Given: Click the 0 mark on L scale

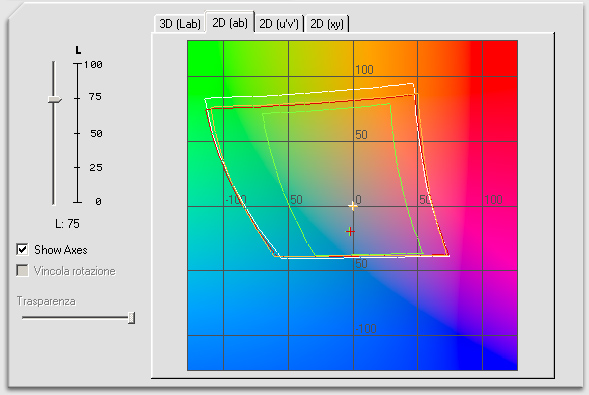Looking at the screenshot, I should point(98,202).
